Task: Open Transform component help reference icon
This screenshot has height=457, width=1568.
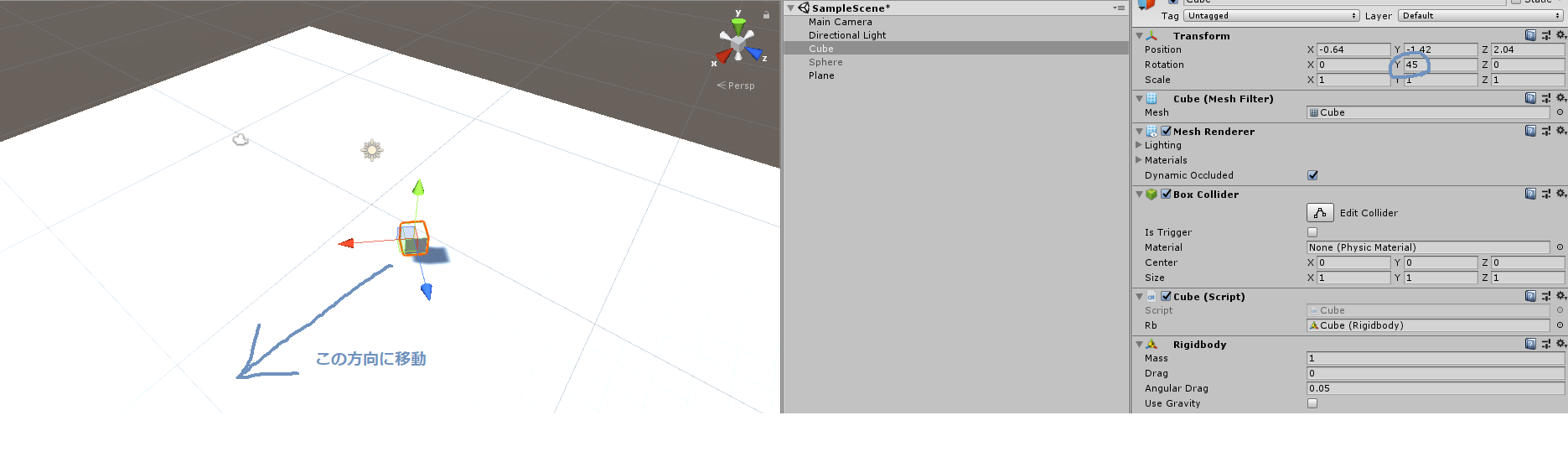Action: pos(1530,35)
